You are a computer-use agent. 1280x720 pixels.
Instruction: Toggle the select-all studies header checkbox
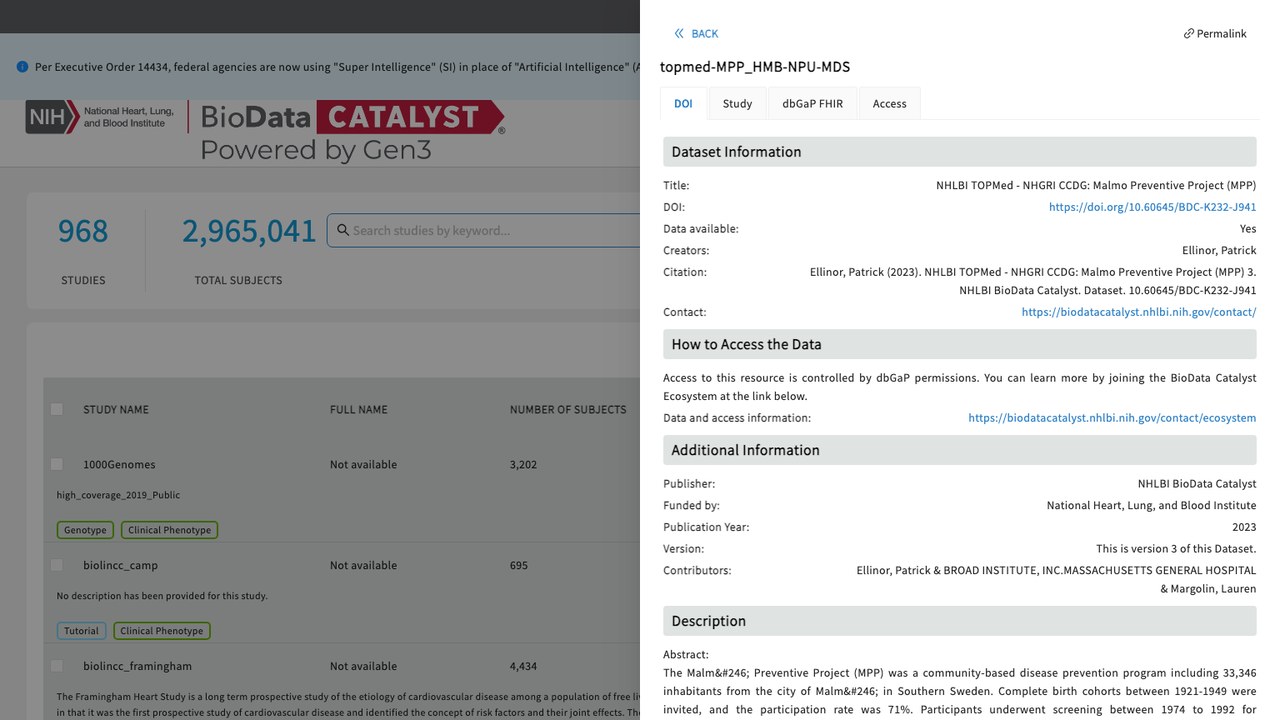(57, 409)
